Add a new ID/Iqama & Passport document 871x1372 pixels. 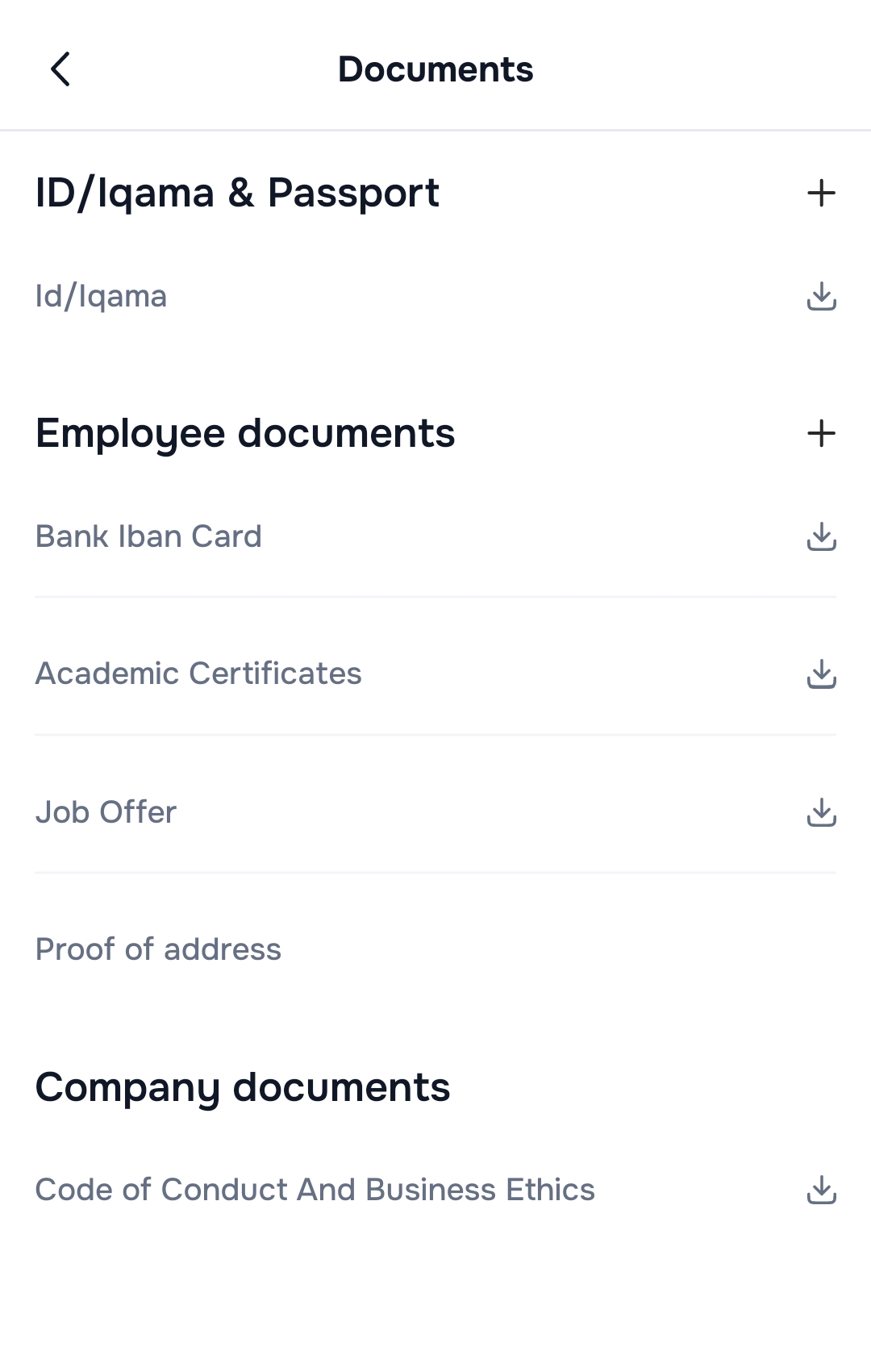point(821,194)
